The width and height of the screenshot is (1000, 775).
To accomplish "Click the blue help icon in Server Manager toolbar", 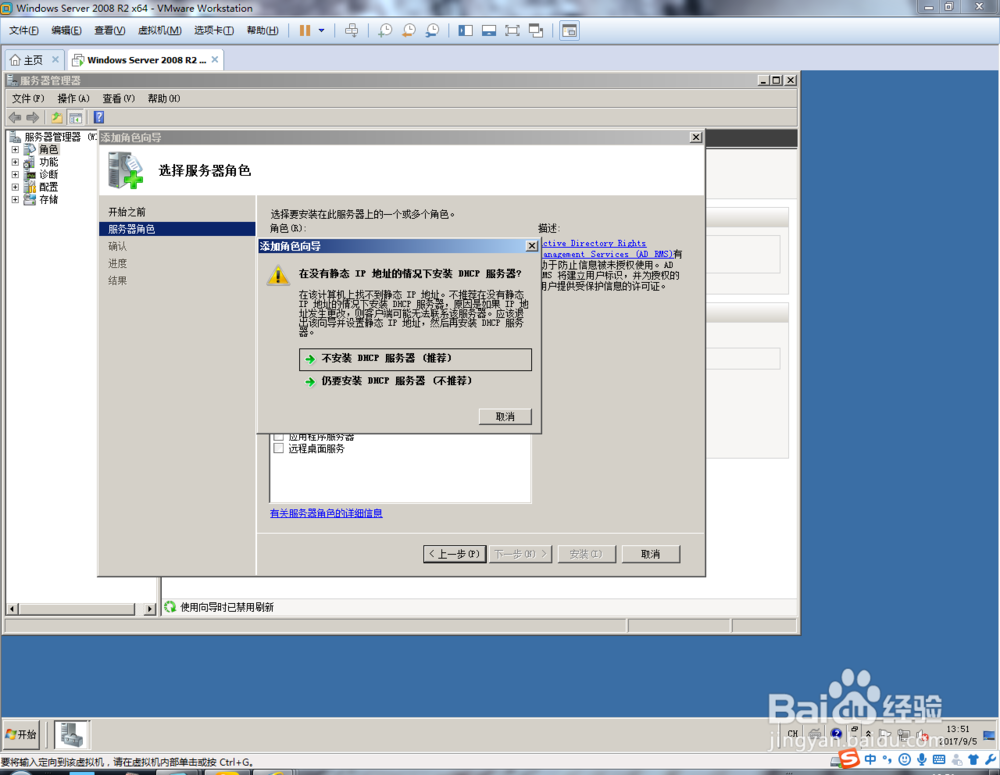I will click(99, 117).
